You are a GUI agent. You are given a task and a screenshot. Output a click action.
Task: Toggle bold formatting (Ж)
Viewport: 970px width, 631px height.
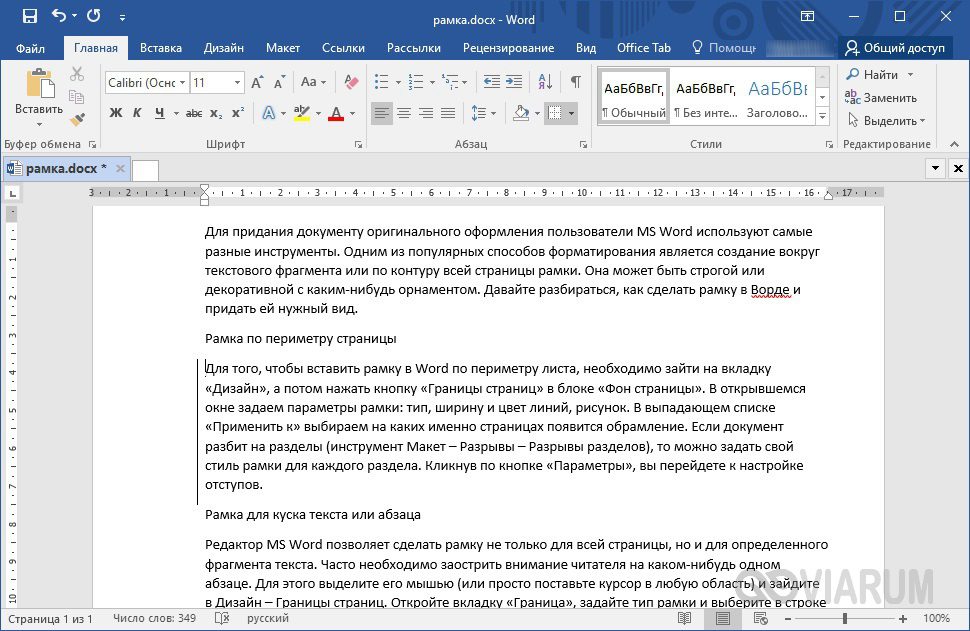point(116,113)
